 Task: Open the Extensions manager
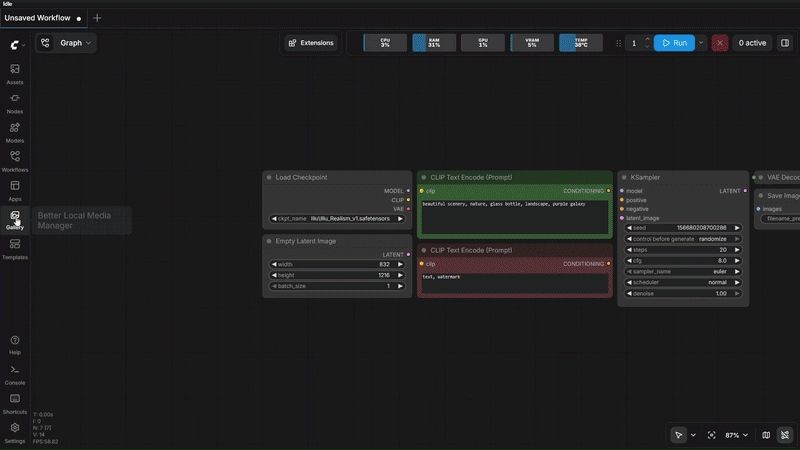(311, 43)
